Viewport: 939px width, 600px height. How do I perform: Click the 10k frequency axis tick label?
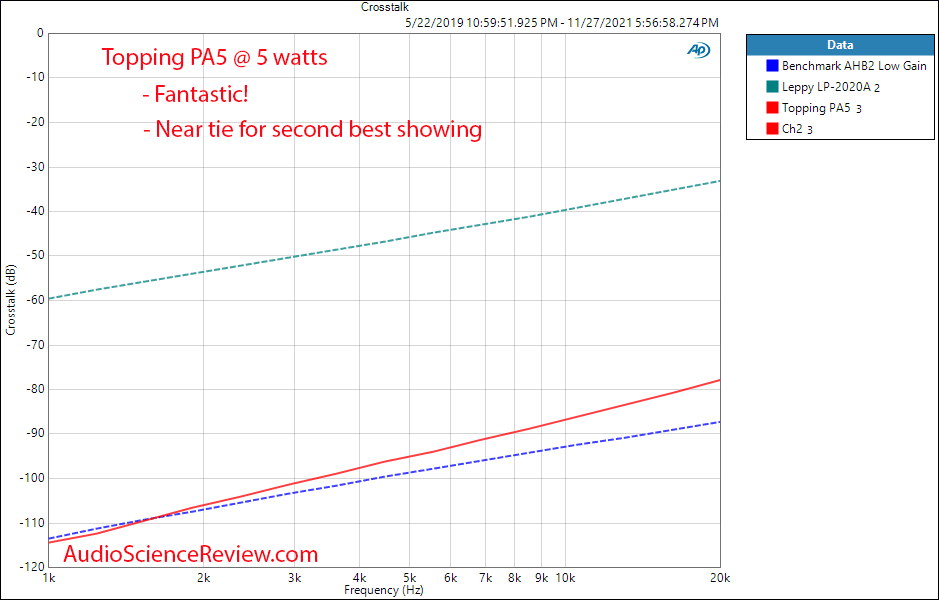click(565, 578)
